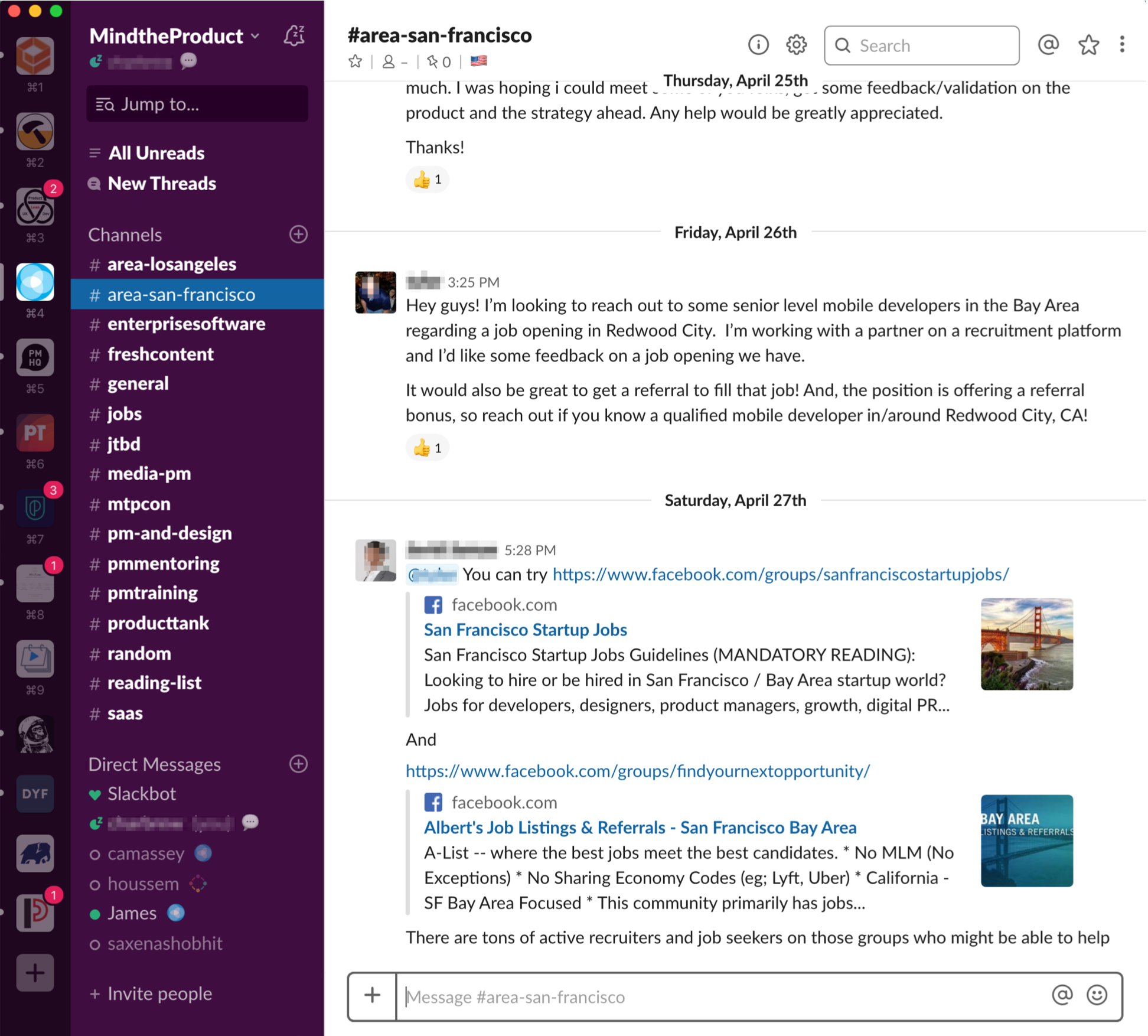Open the #media-pm channel
The width and height of the screenshot is (1148, 1036).
point(197,474)
